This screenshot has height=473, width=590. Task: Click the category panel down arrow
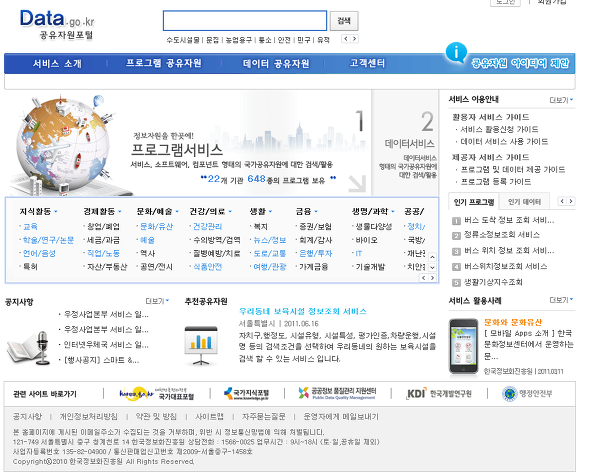tap(432, 267)
